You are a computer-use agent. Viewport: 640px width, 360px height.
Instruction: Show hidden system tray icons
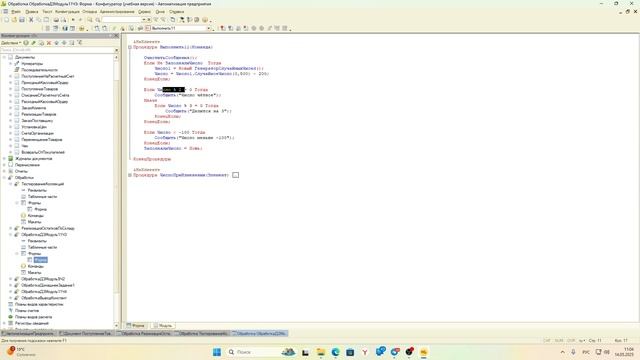coord(562,352)
